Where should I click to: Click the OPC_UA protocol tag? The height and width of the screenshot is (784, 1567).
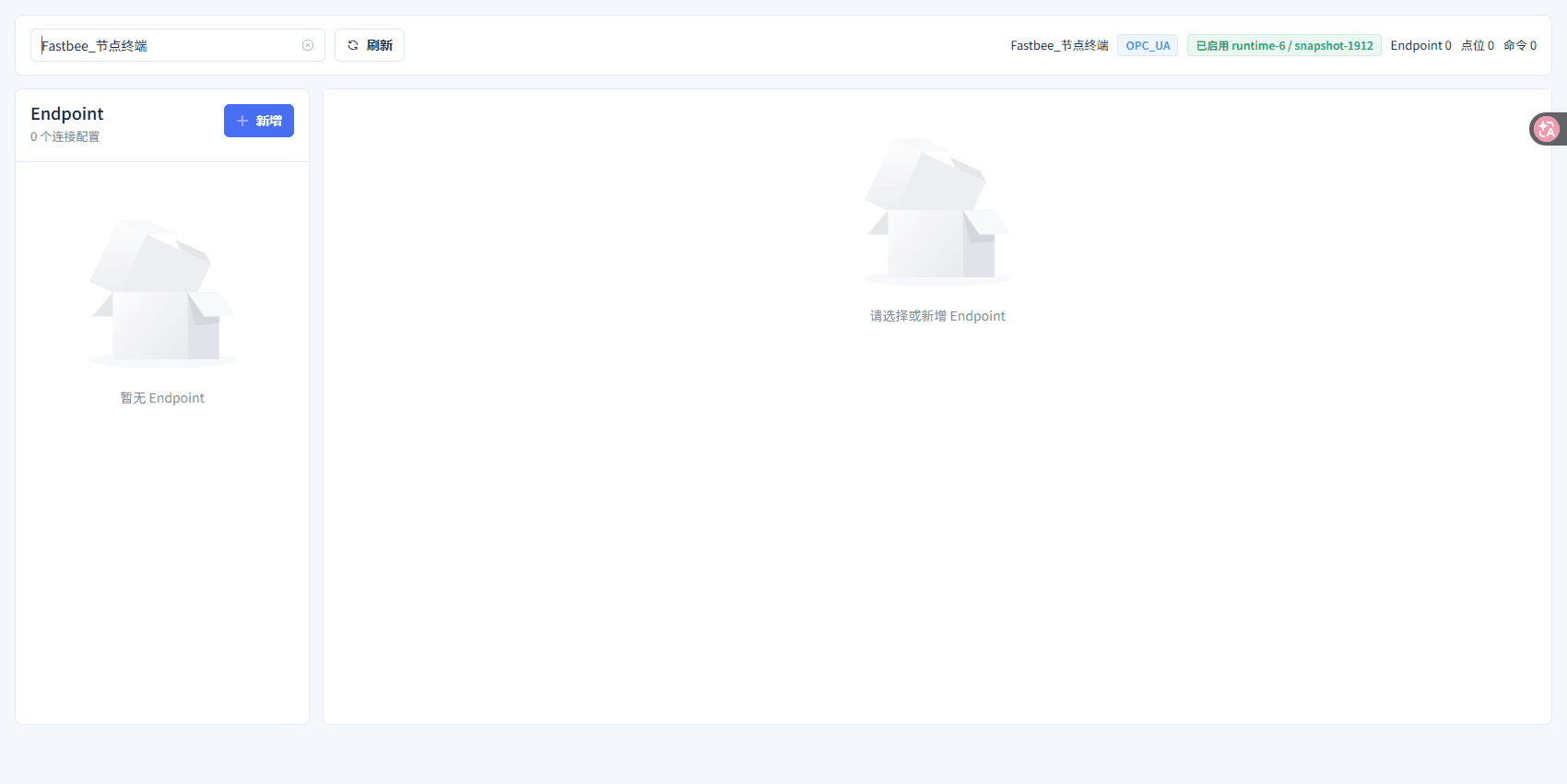pos(1148,45)
